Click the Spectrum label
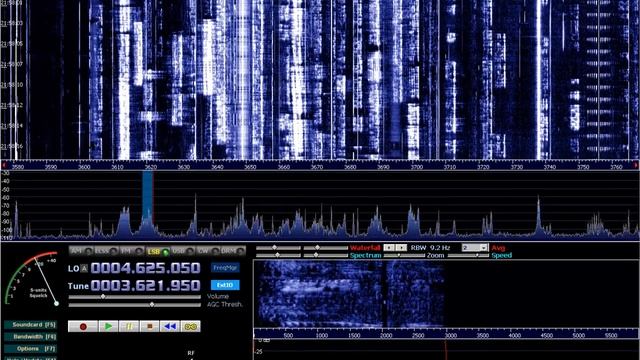Screen dimensions: 640x360 coord(365,256)
